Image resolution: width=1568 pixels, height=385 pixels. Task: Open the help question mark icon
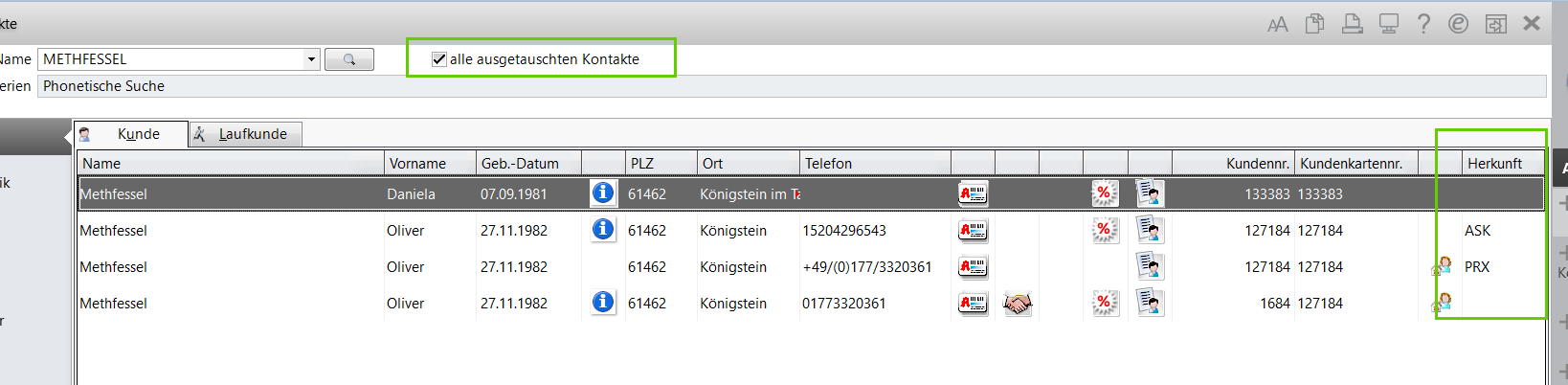click(x=1423, y=24)
